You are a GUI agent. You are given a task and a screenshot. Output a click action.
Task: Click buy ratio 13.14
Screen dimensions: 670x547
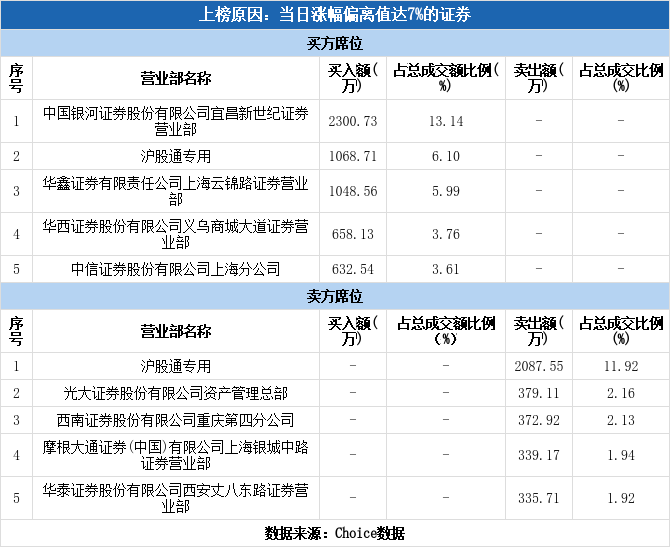click(446, 121)
